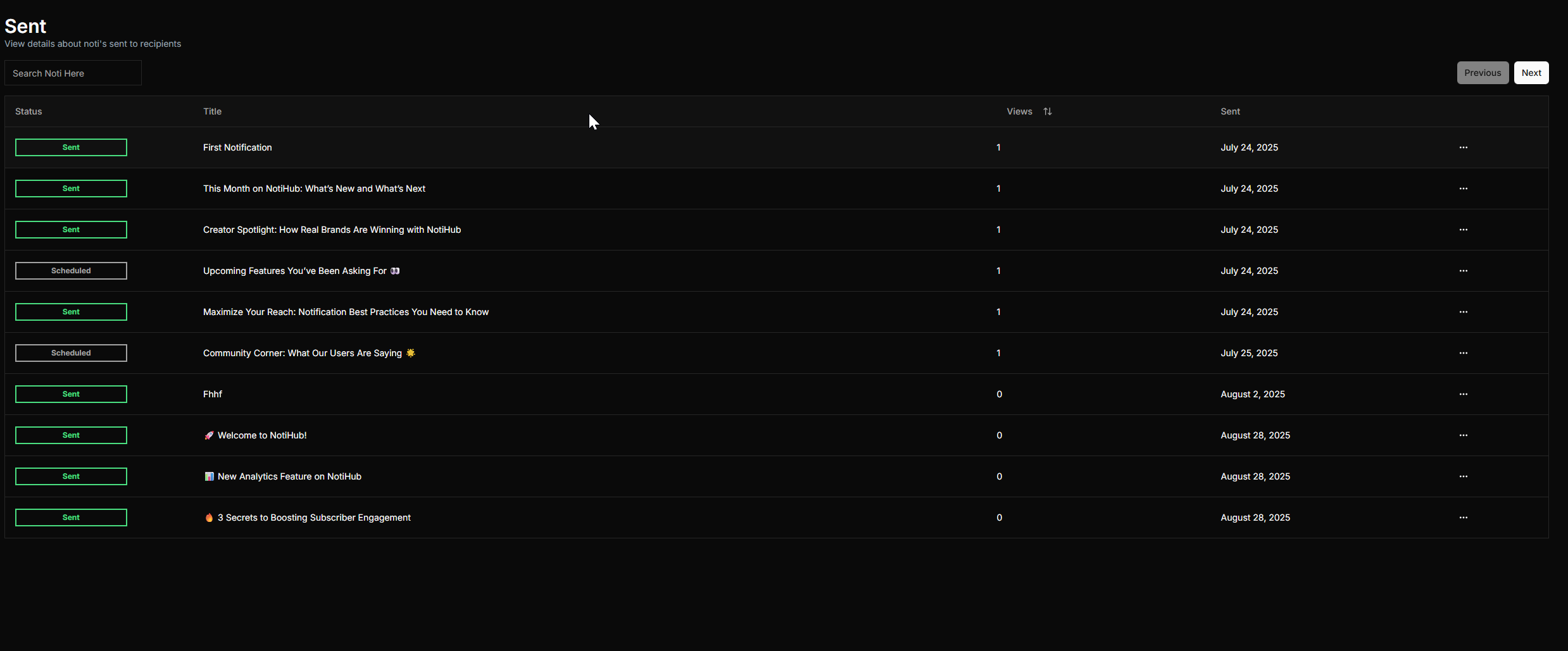The height and width of the screenshot is (651, 1568).
Task: Select the Community Corner notification title
Action: coord(302,353)
